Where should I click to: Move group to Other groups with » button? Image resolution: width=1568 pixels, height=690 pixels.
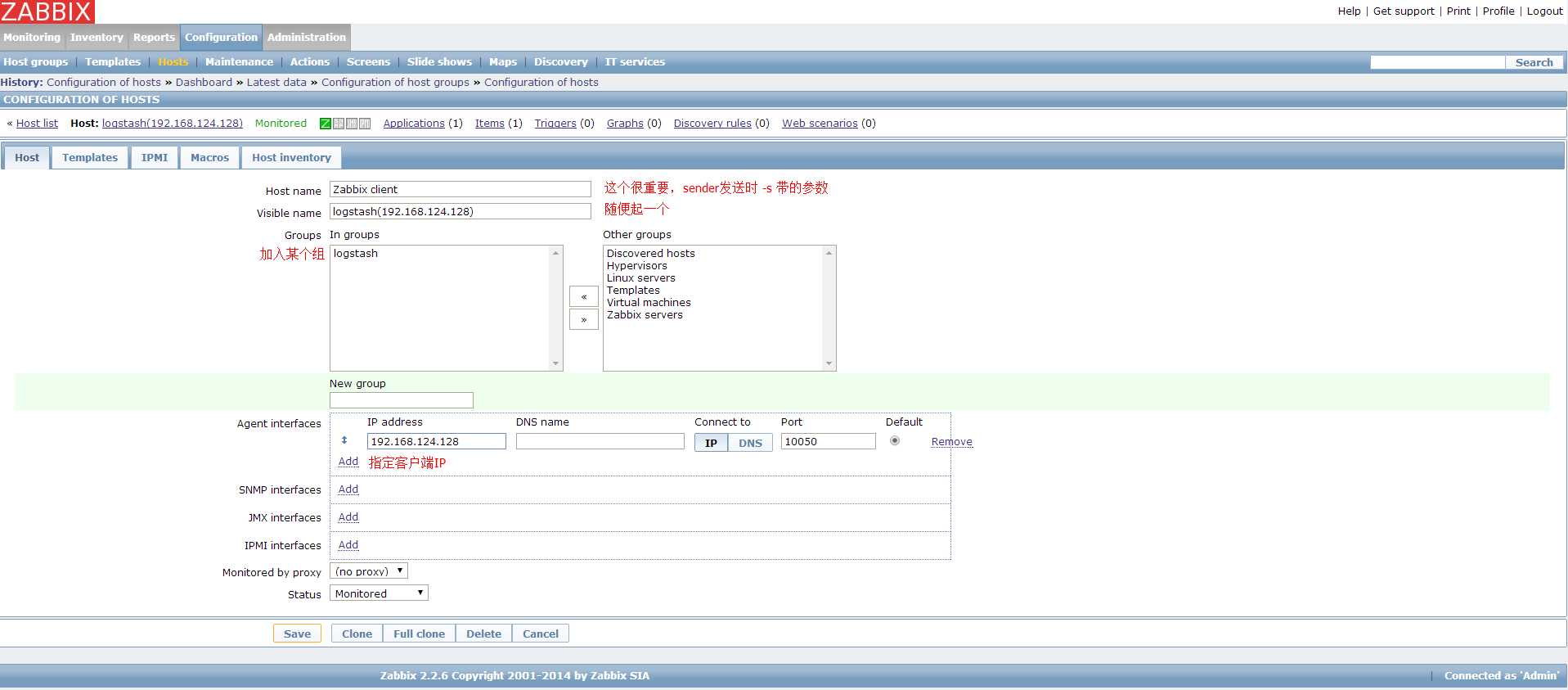tap(584, 319)
